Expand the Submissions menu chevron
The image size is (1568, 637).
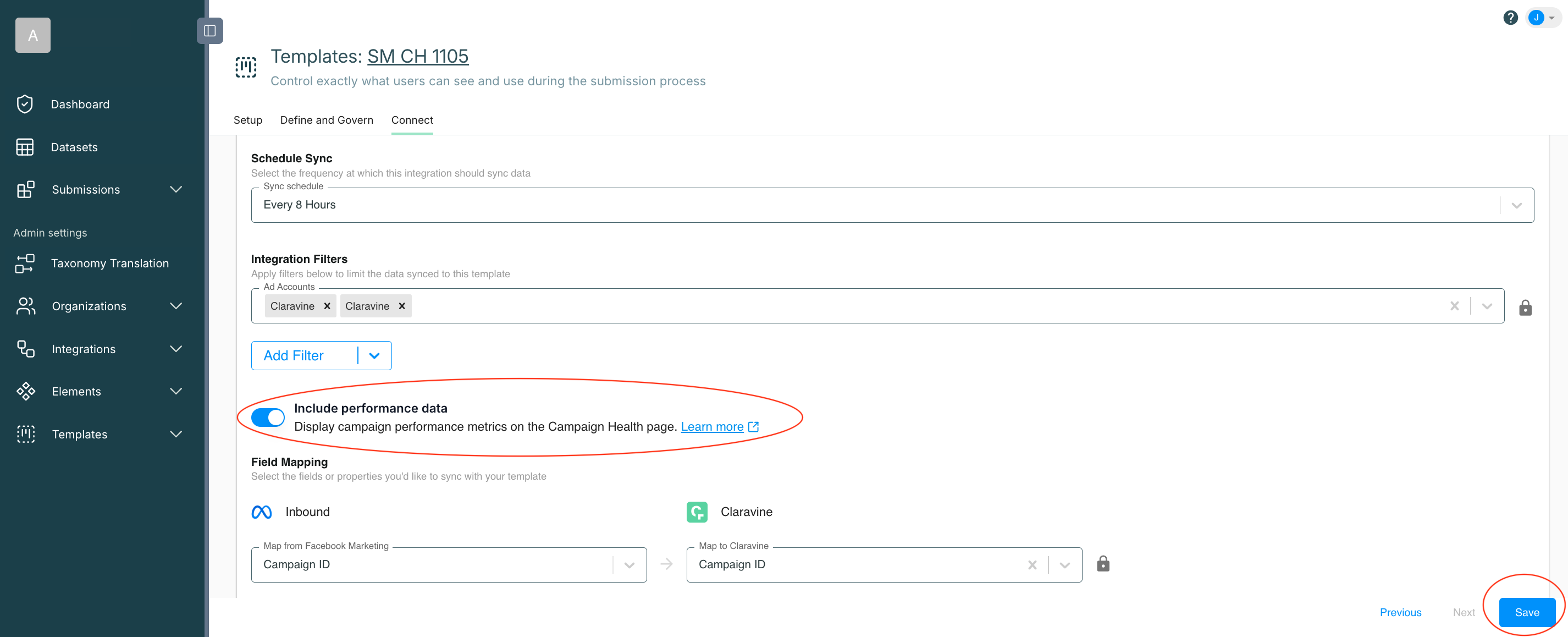pos(176,189)
